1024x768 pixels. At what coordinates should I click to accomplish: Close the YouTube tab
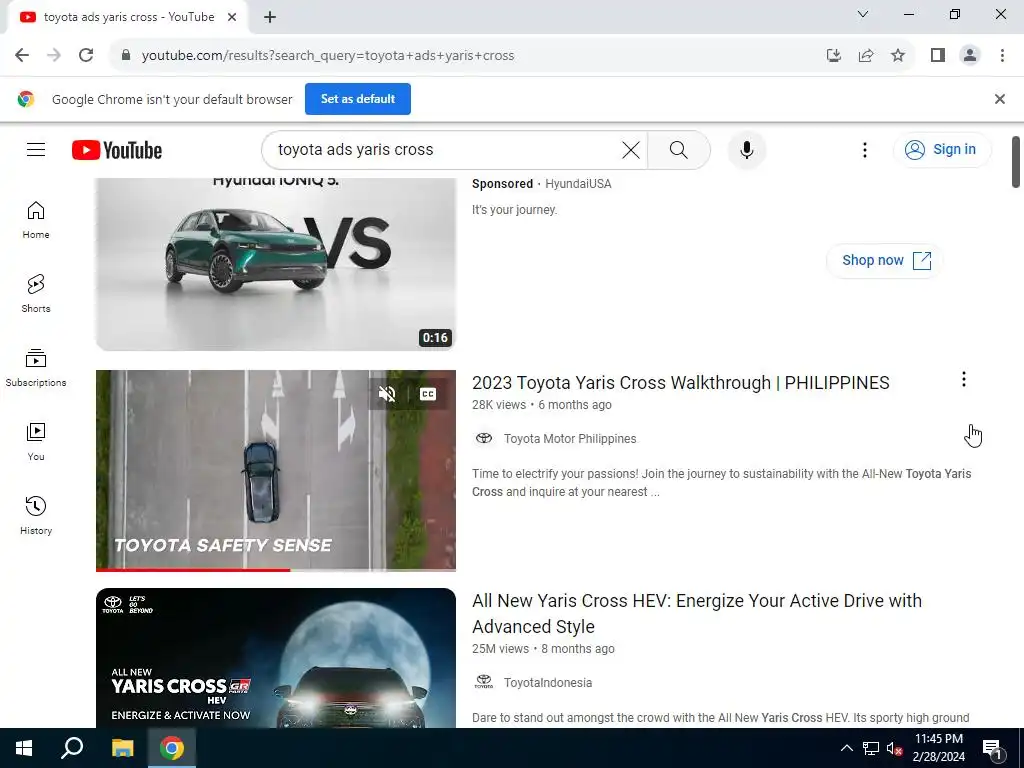pyautogui.click(x=232, y=18)
